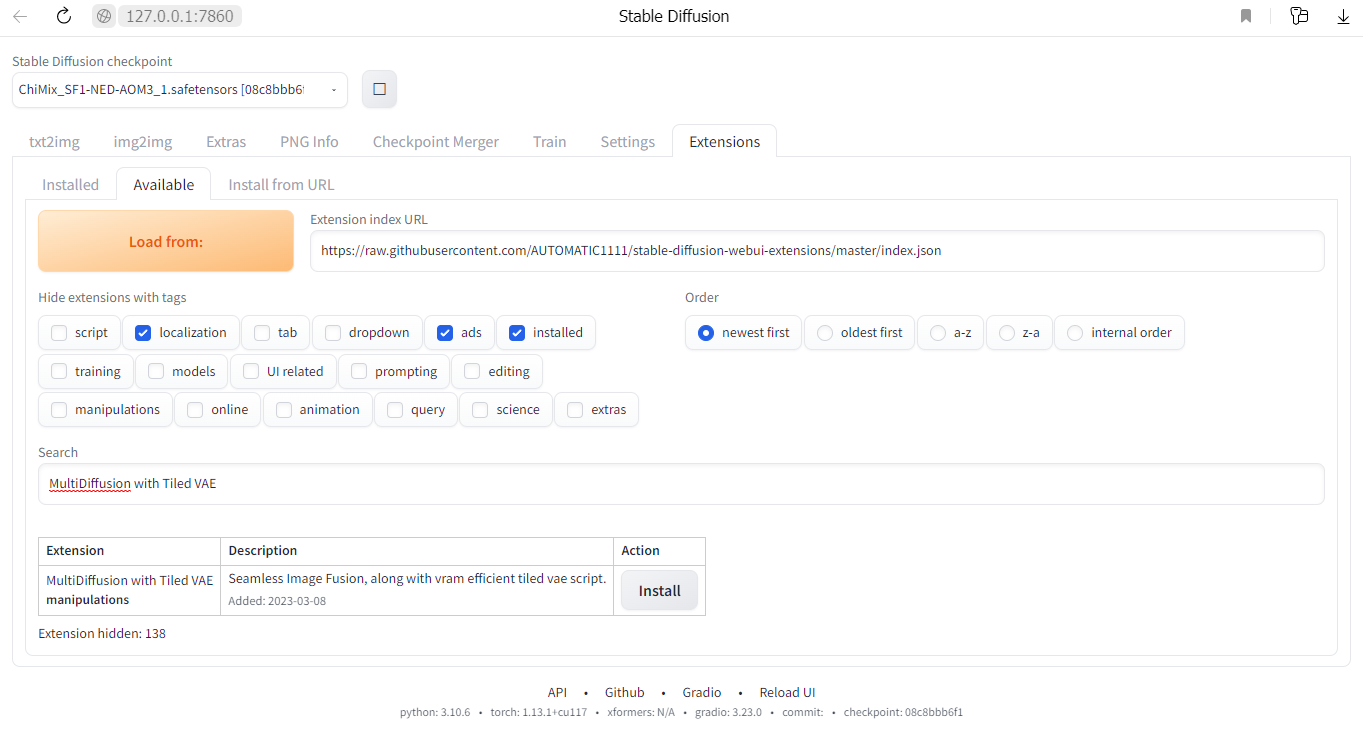Screen dimensions: 1363x753
Task: Hide extensions tagged training
Action: (59, 372)
